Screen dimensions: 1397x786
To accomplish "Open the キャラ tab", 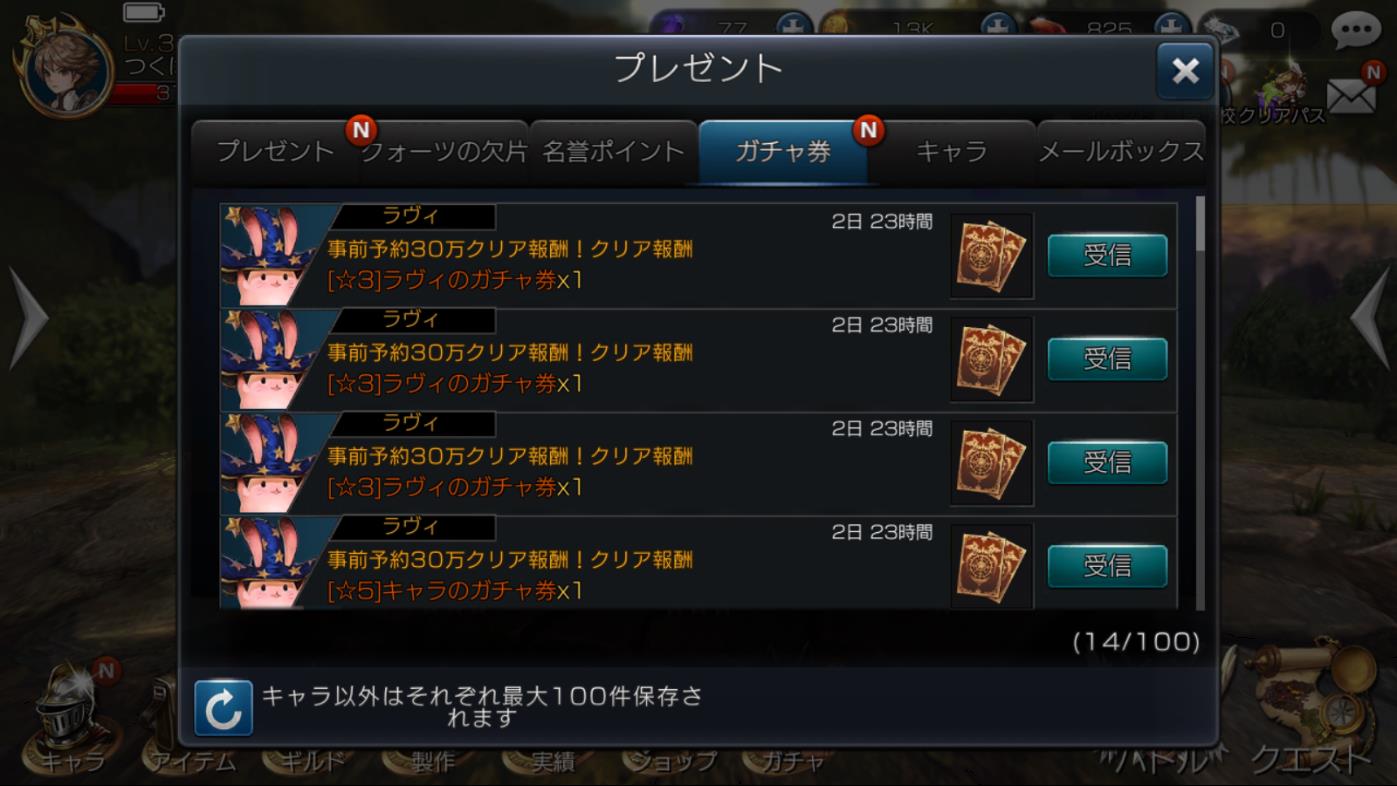I will pyautogui.click(x=952, y=152).
